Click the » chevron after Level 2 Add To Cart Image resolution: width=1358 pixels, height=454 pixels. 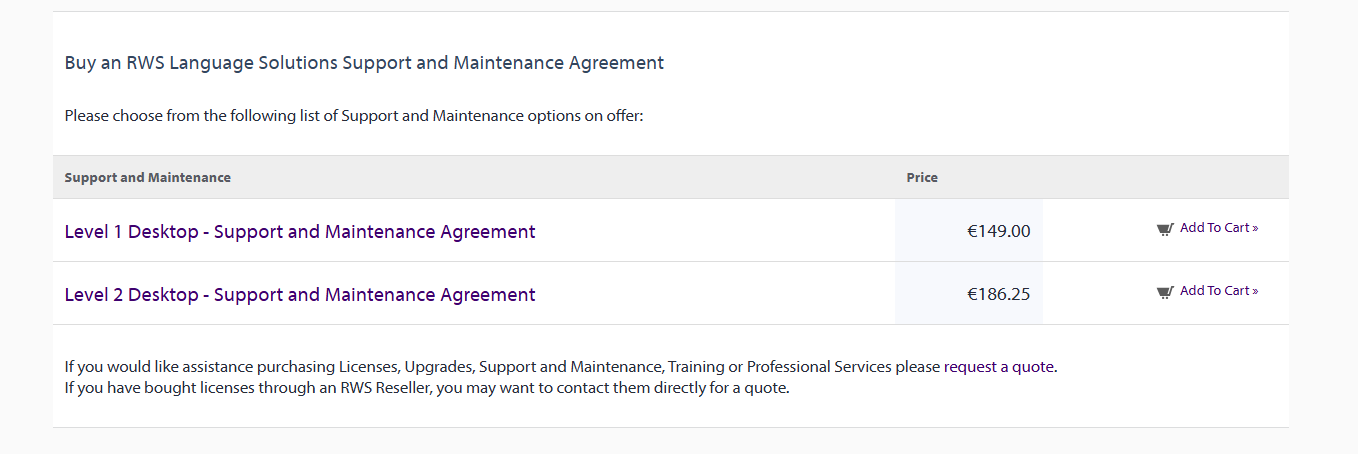click(1255, 291)
